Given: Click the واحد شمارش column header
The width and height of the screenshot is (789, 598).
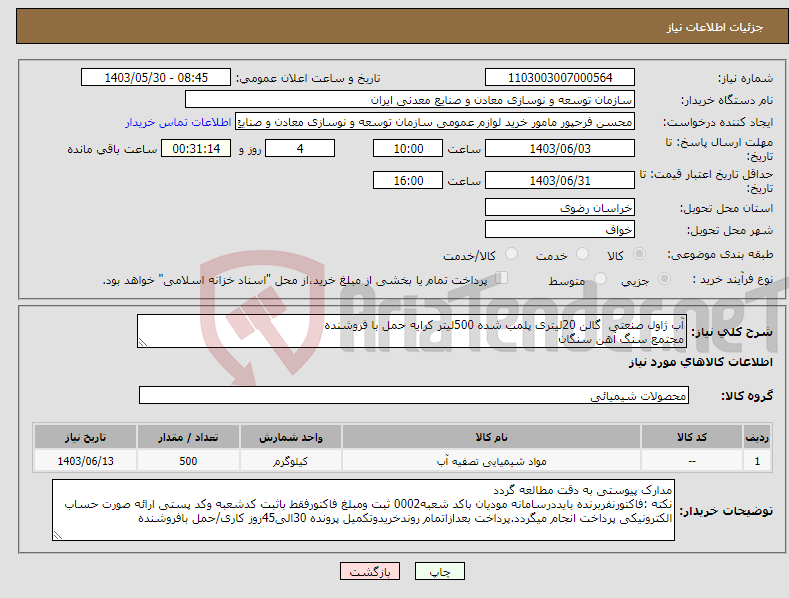Looking at the screenshot, I should (291, 437).
